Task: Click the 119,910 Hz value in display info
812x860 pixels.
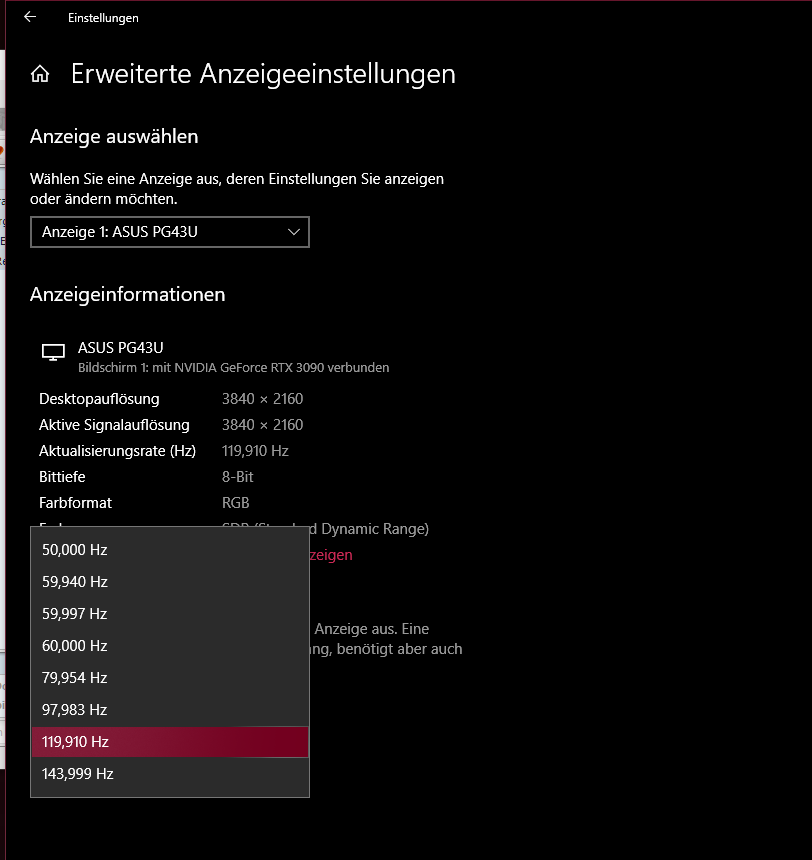Action: (255, 451)
